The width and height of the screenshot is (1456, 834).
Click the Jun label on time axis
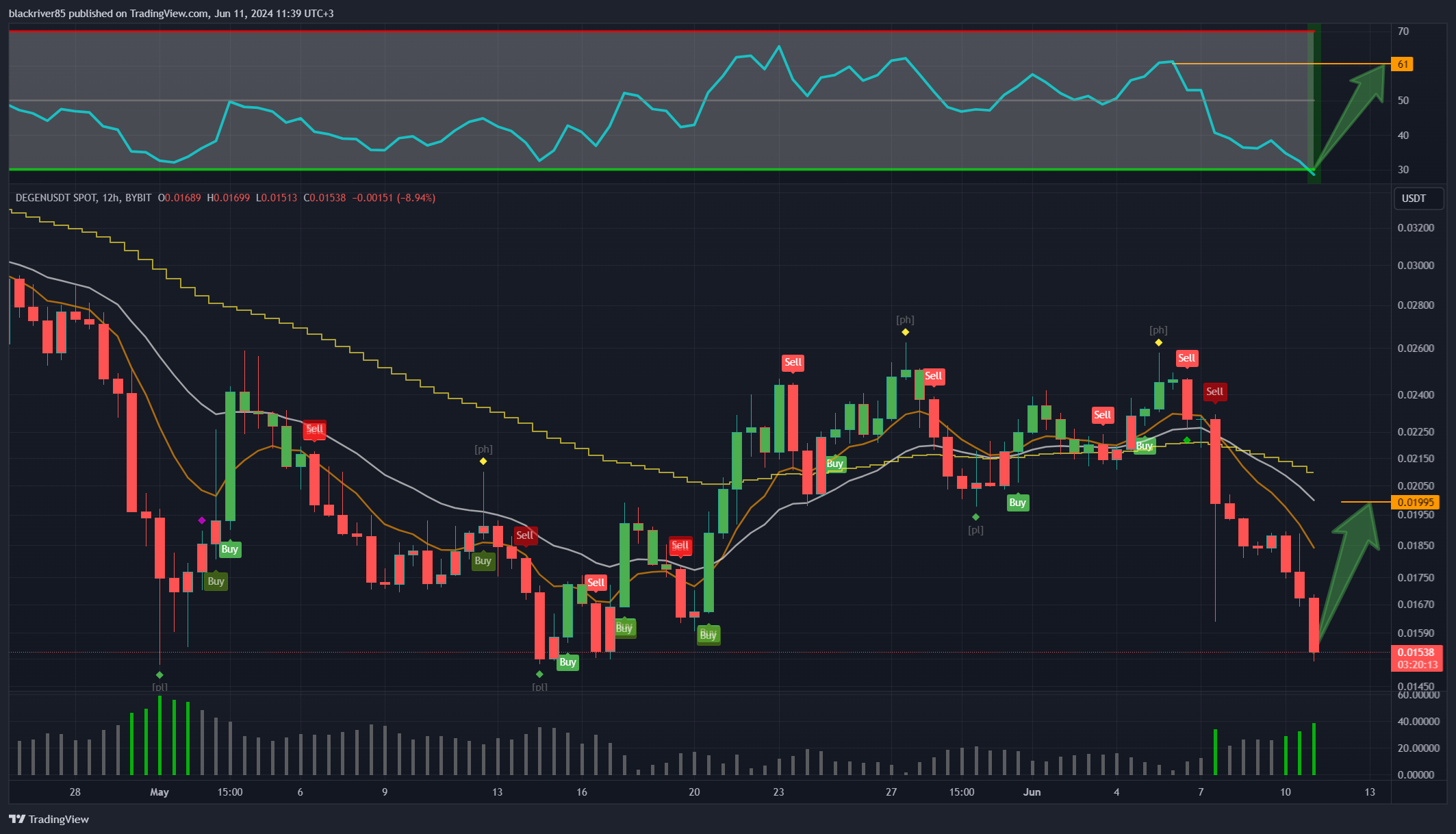tap(1032, 792)
